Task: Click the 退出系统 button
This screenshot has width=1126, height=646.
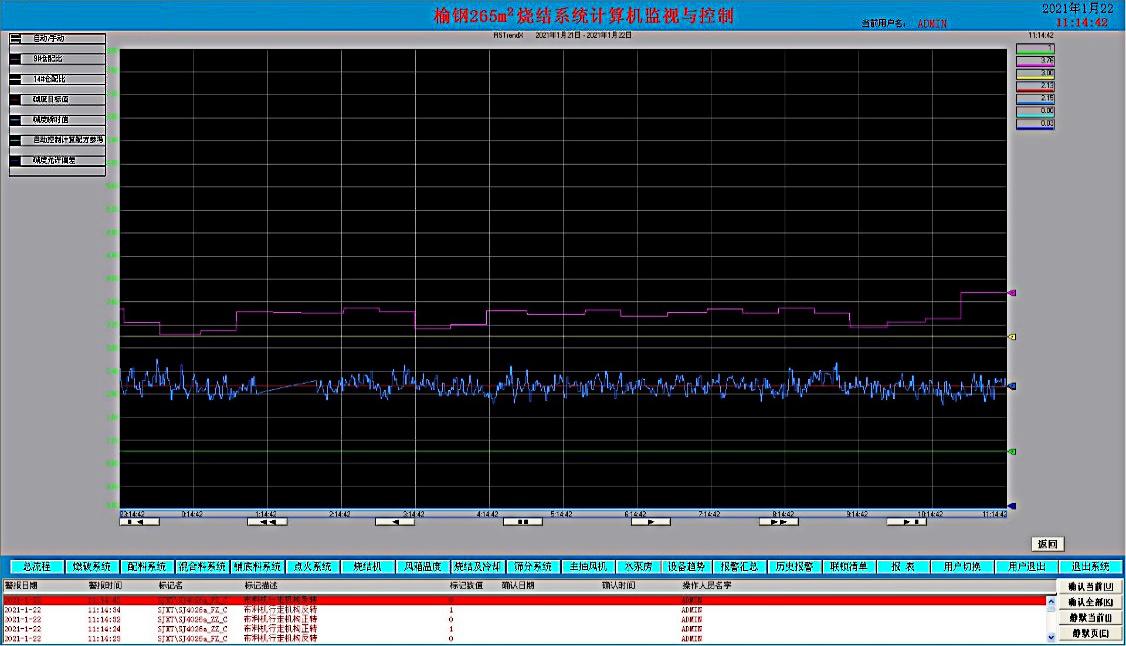Action: coord(1090,566)
